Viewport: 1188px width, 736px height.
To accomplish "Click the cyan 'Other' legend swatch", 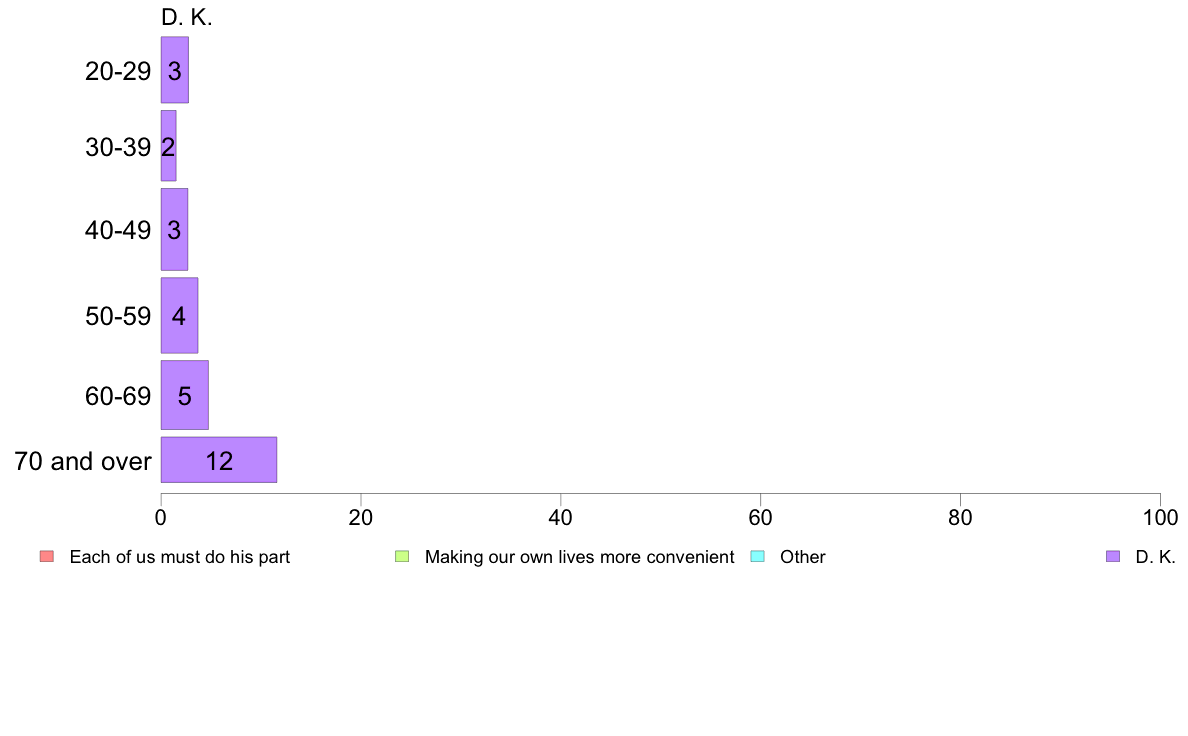I will [x=757, y=557].
